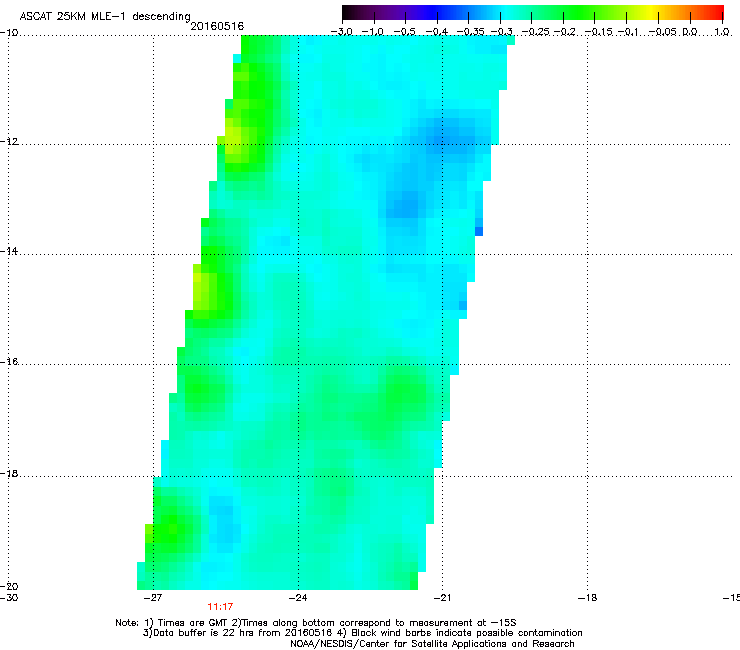The image size is (740, 650).
Task: Click the -3.0 colorbar tick label
Action: [x=341, y=32]
